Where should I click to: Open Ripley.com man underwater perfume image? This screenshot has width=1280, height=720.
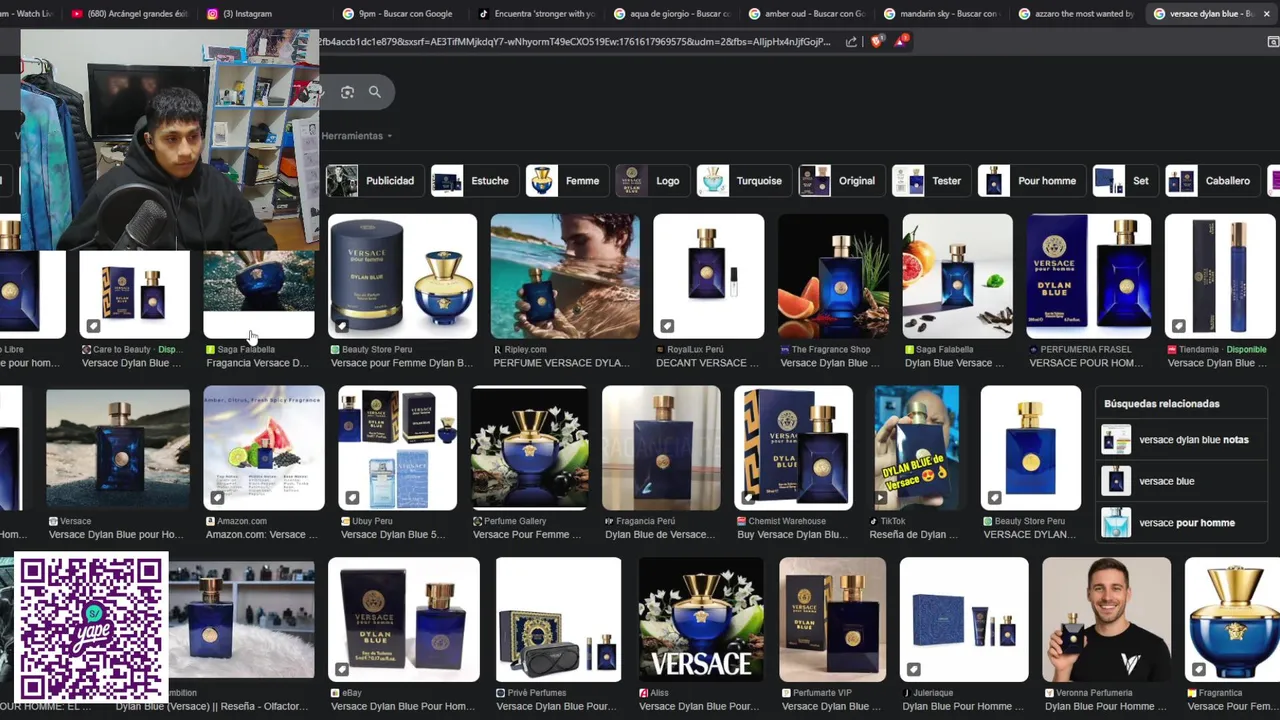[565, 276]
